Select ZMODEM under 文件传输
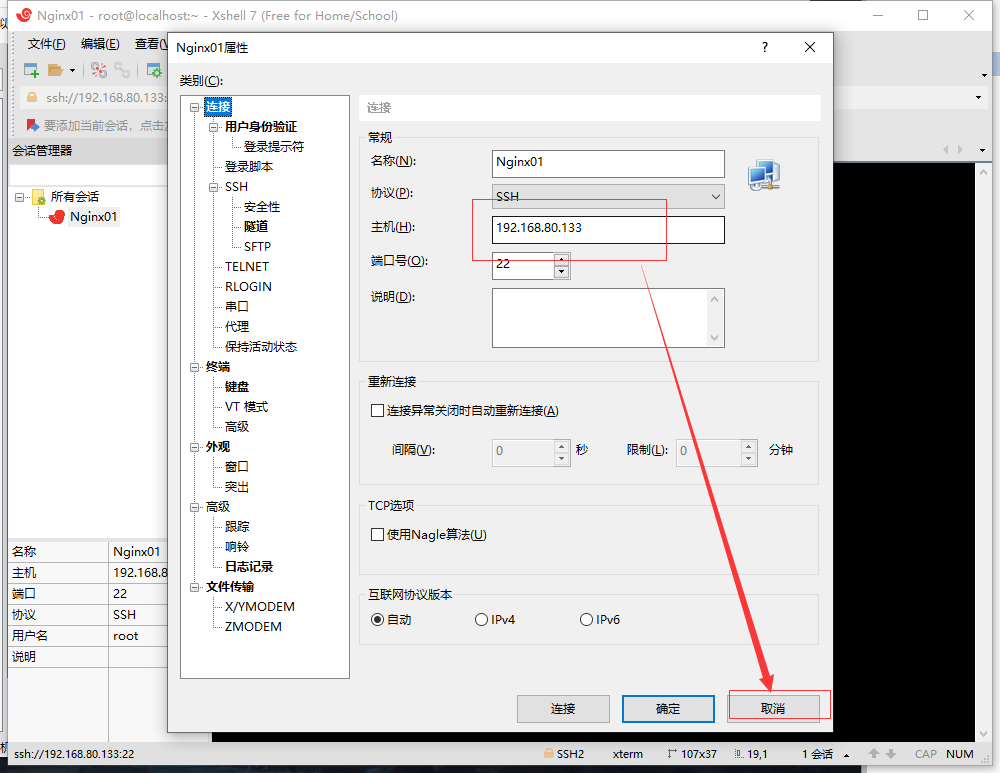This screenshot has height=773, width=1000. click(253, 627)
